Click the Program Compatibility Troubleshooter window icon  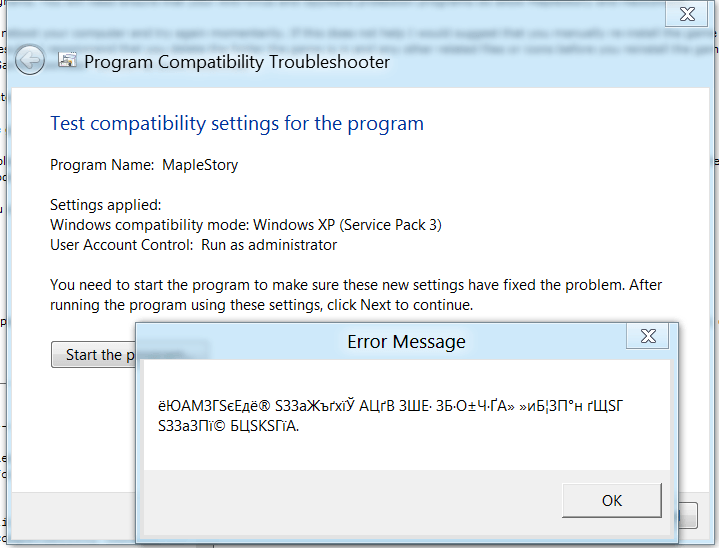[x=67, y=60]
